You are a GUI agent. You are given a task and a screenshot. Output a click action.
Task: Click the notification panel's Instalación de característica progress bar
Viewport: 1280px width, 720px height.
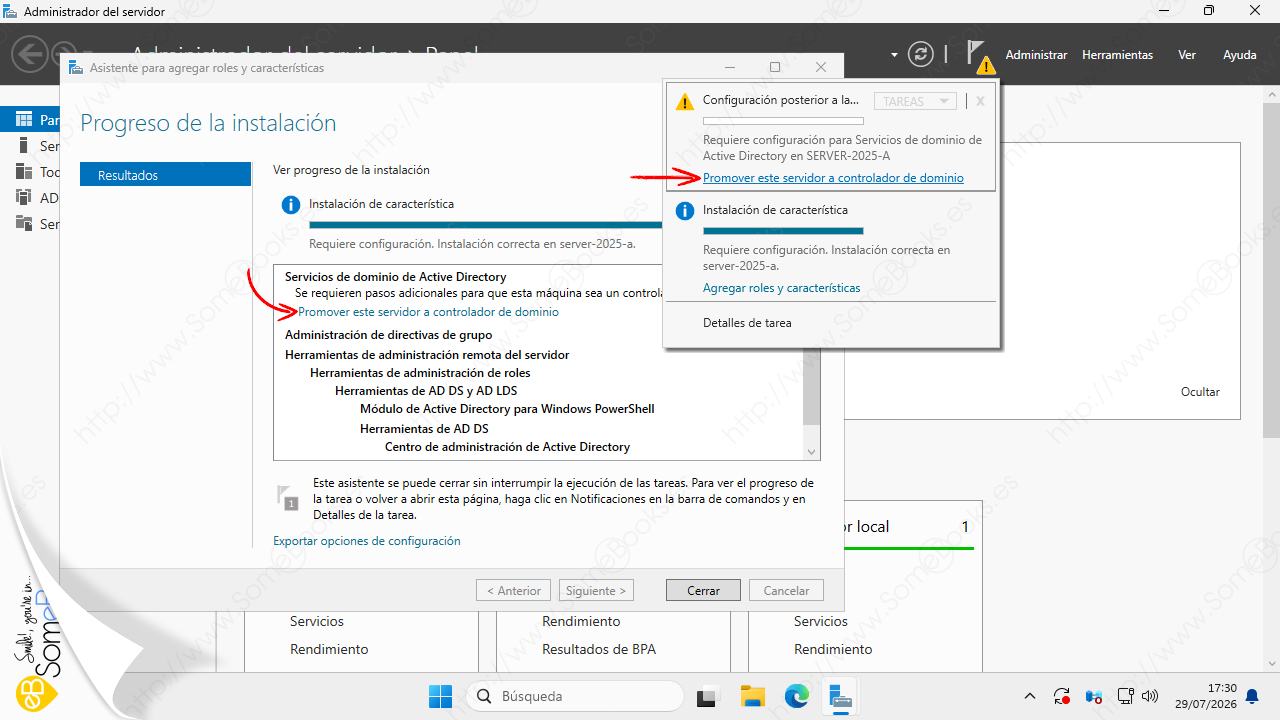tap(783, 231)
